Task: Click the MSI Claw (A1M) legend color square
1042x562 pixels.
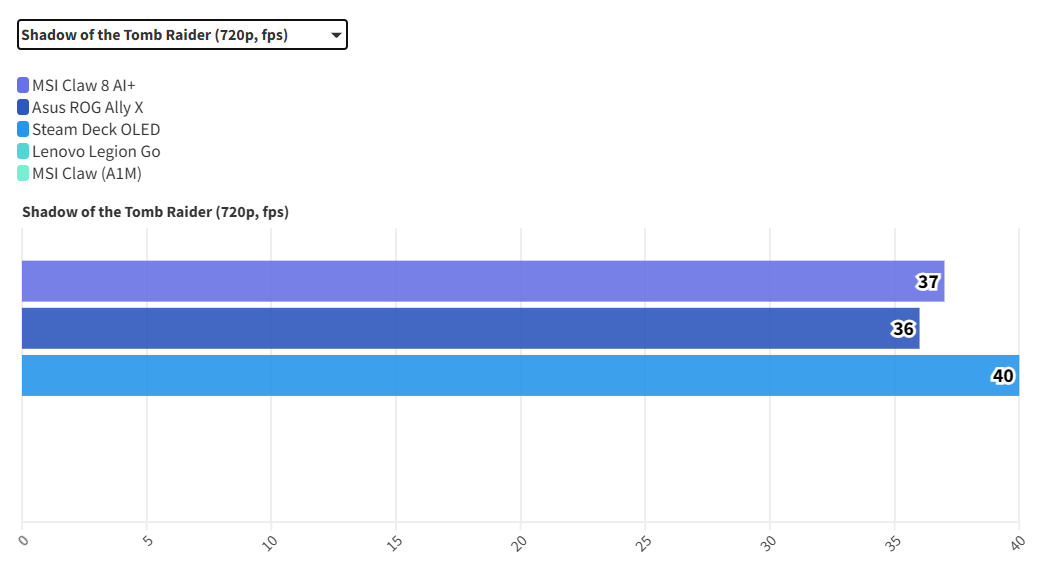Action: pos(23,173)
